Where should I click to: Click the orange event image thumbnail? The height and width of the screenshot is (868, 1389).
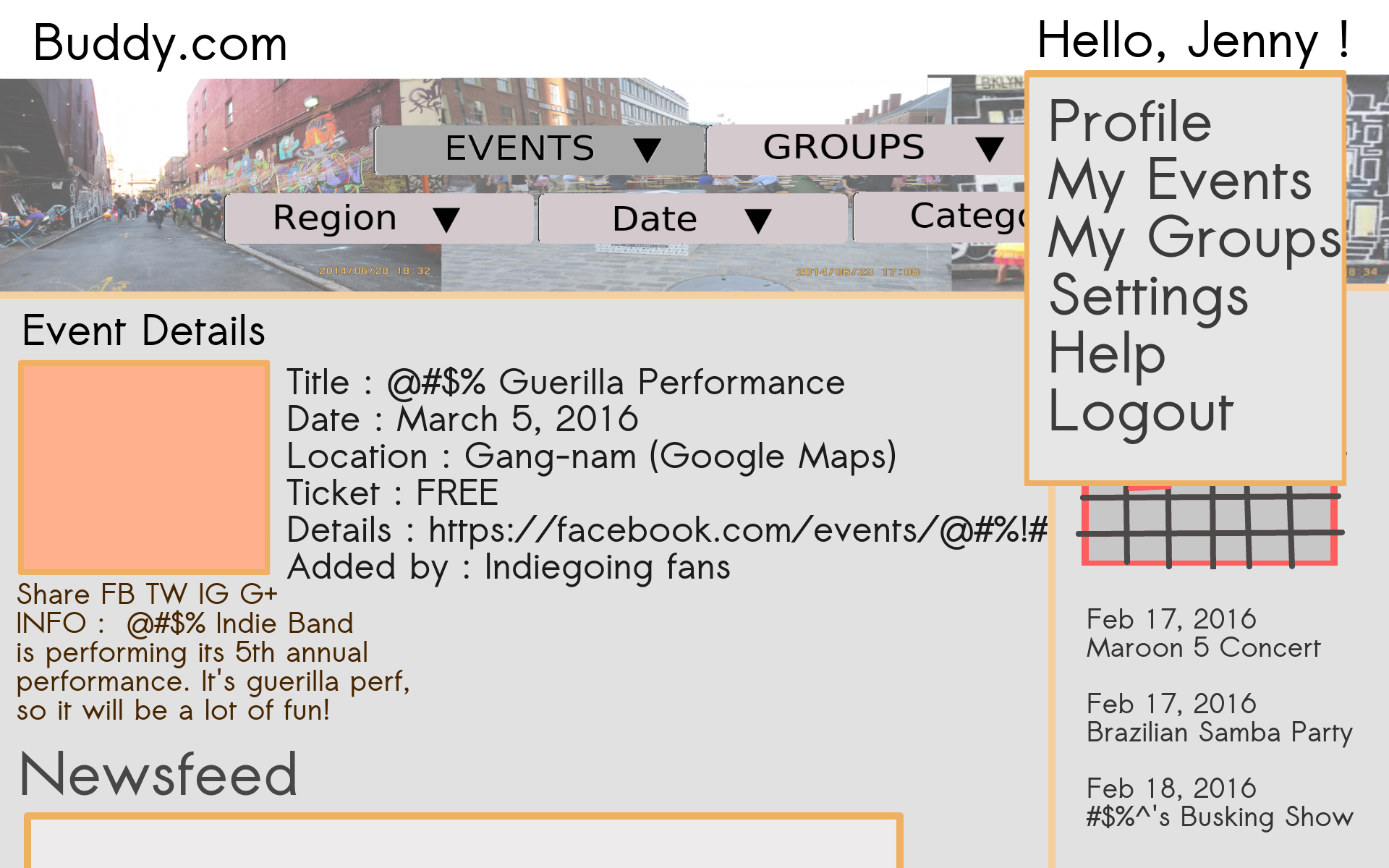click(144, 467)
